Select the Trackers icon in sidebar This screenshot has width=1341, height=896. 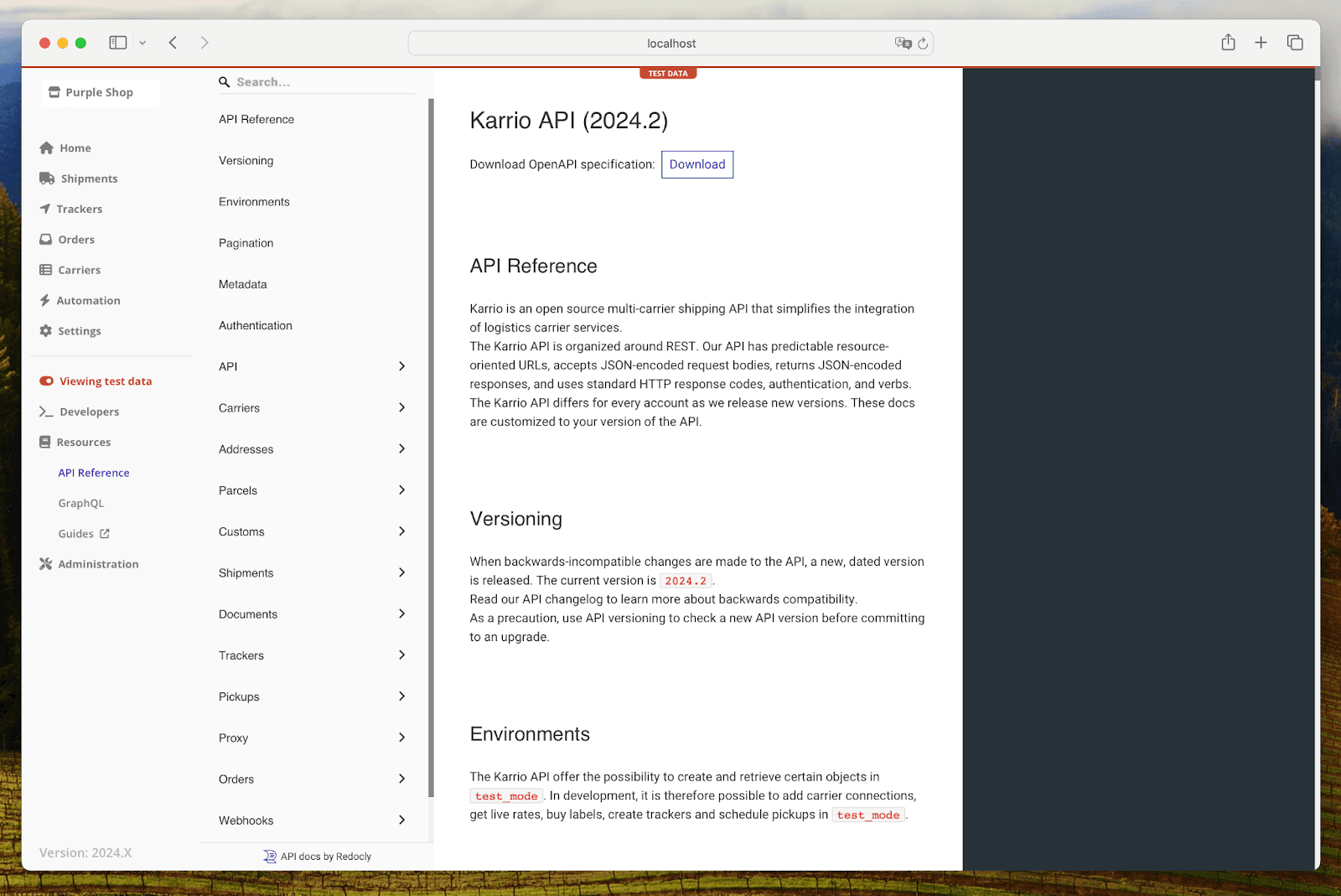coord(46,209)
